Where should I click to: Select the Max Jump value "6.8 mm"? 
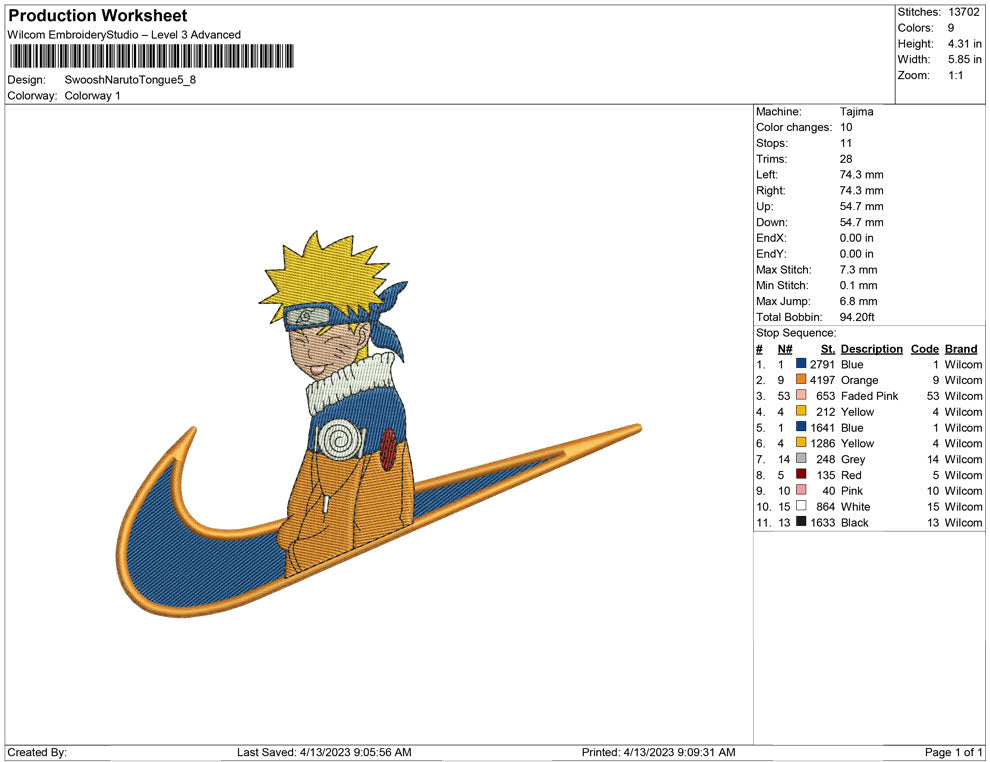pyautogui.click(x=858, y=301)
